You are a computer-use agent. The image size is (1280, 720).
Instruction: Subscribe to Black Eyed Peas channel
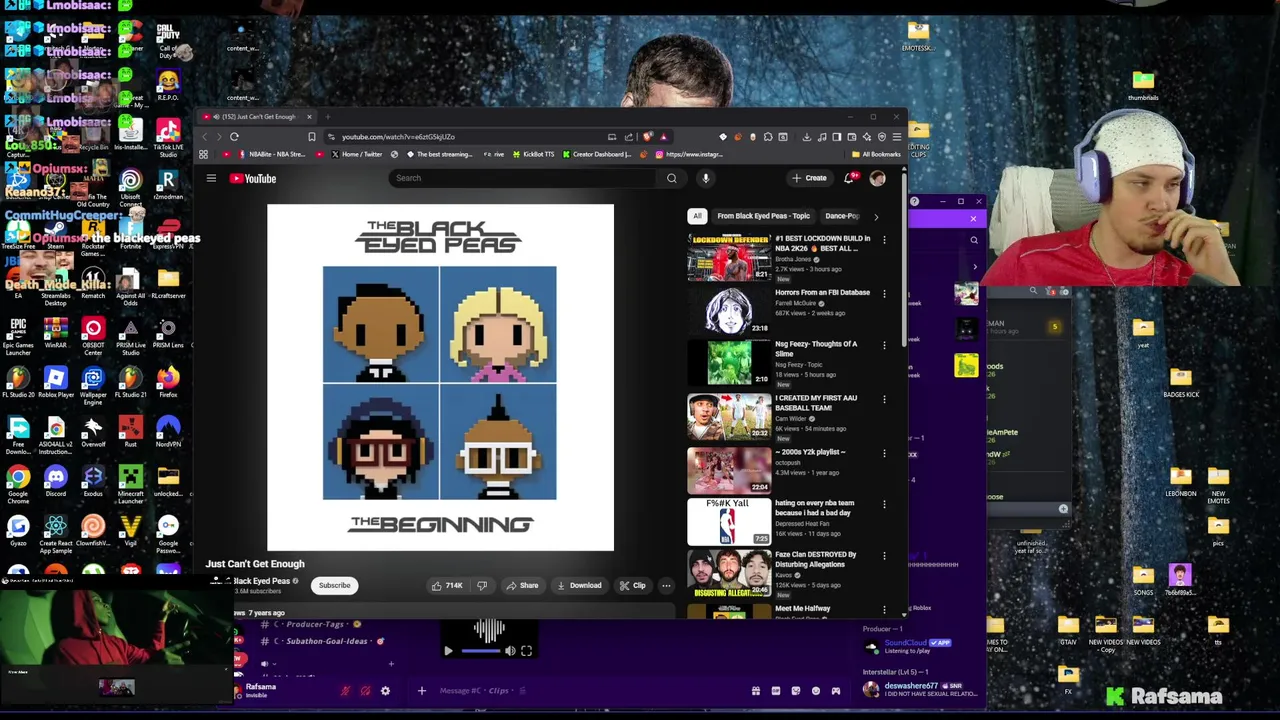pyautogui.click(x=334, y=586)
